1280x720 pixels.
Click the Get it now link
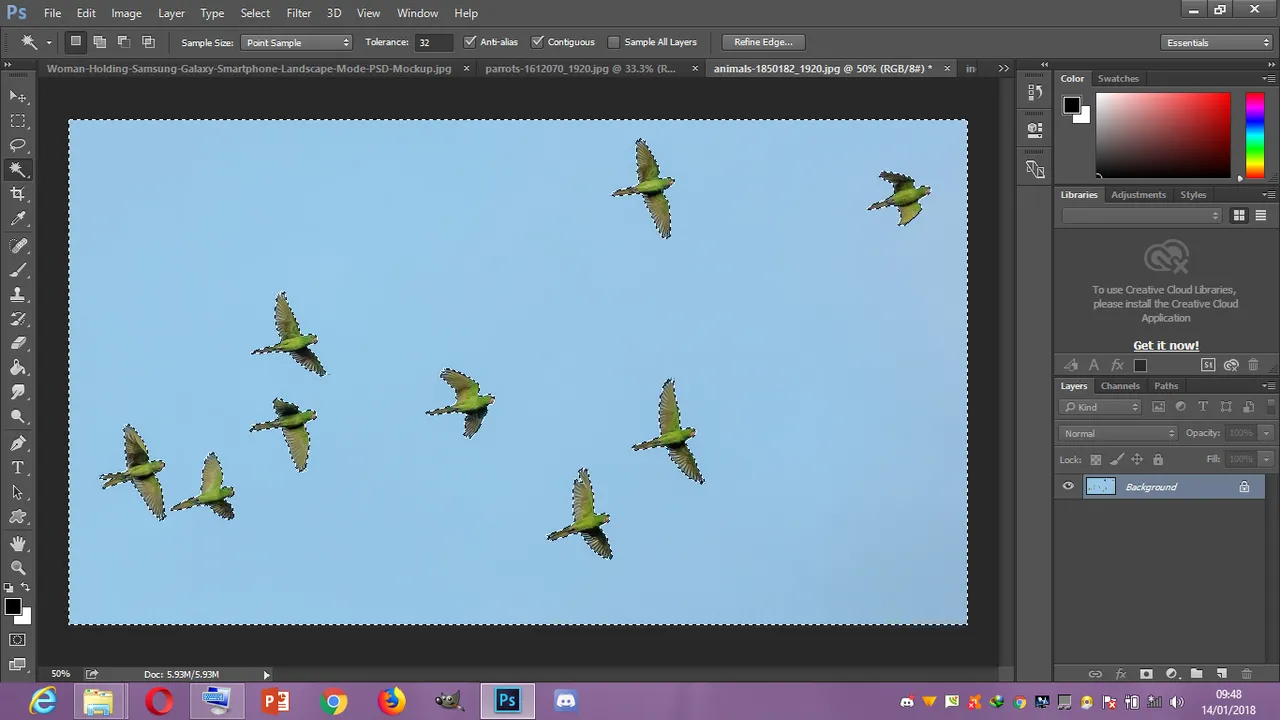point(1166,345)
